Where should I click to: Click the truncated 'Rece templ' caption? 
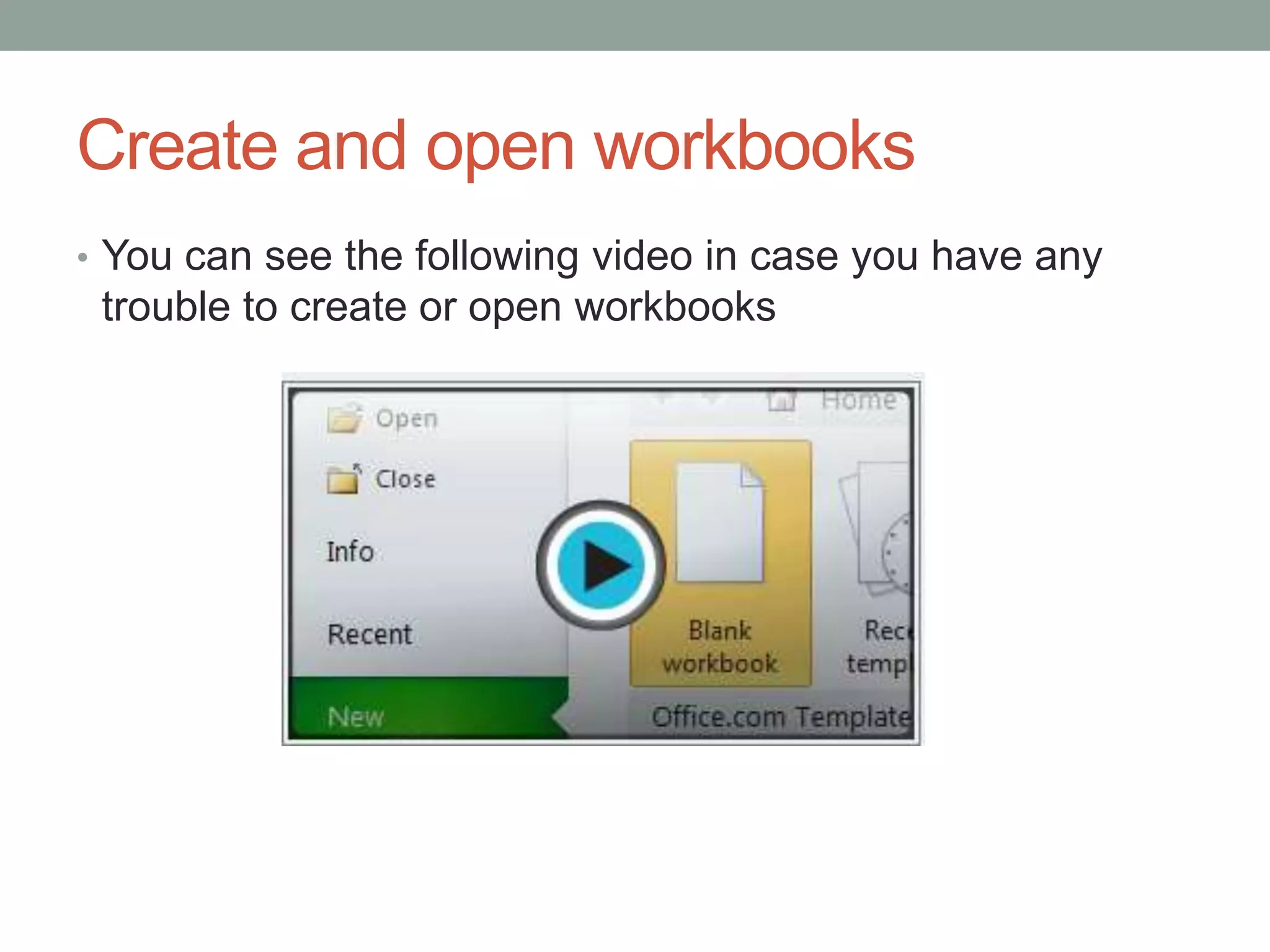point(881,647)
